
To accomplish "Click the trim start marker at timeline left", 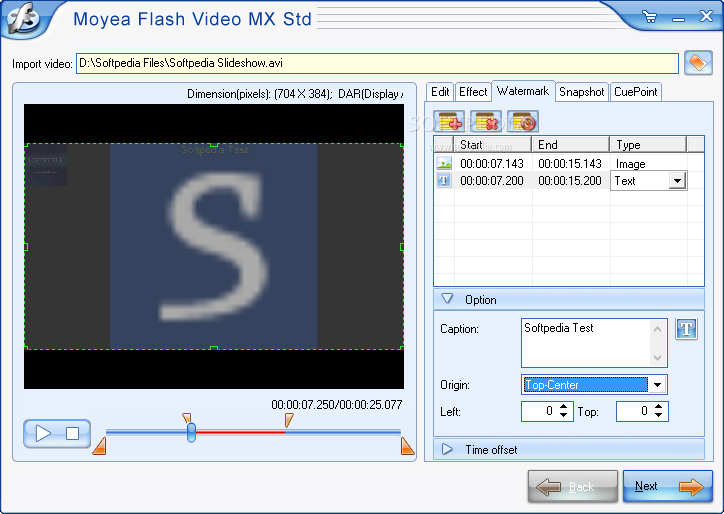I will 100,446.
